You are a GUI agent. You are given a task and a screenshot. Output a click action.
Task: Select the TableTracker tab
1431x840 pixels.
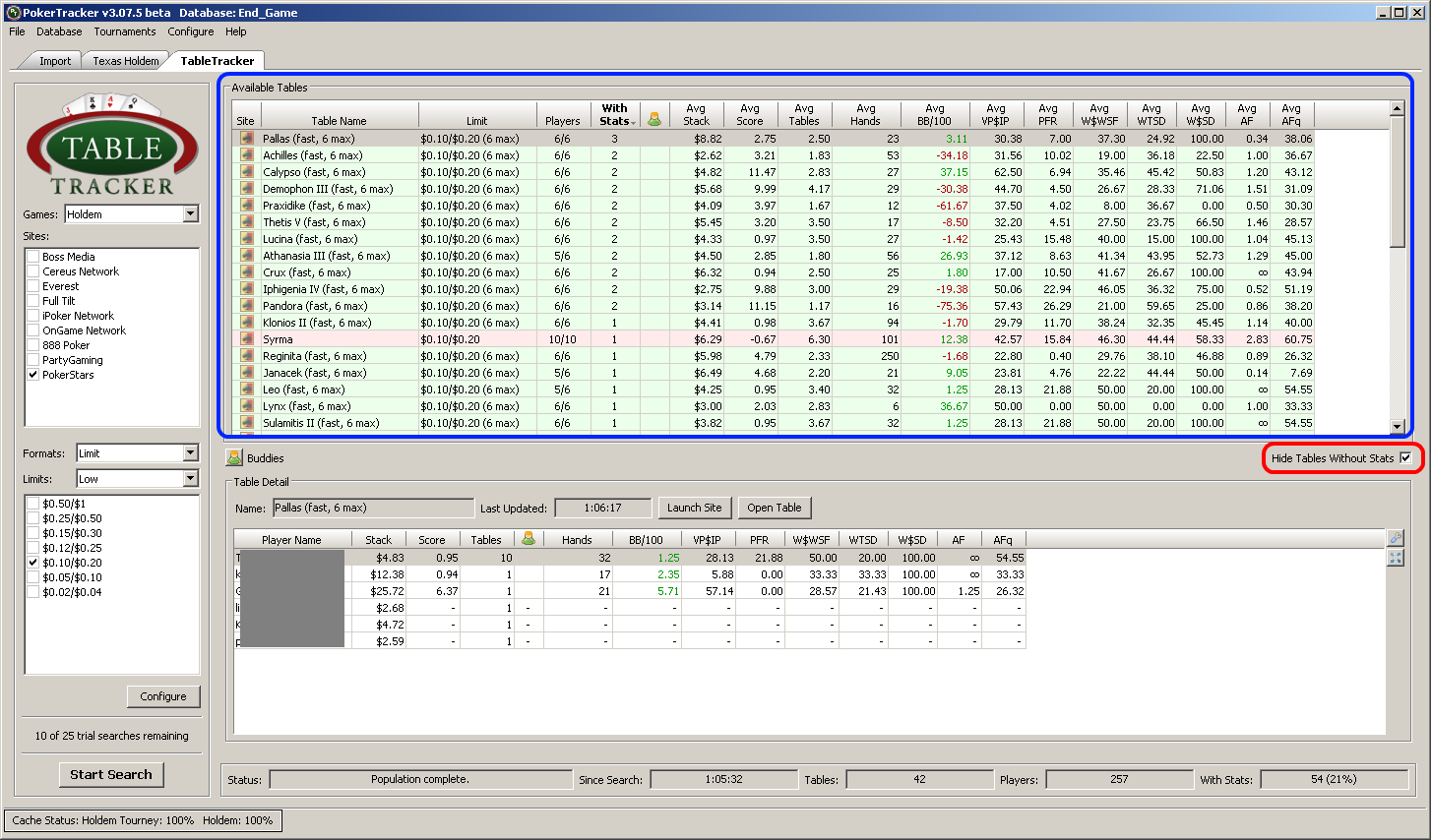coord(218,60)
